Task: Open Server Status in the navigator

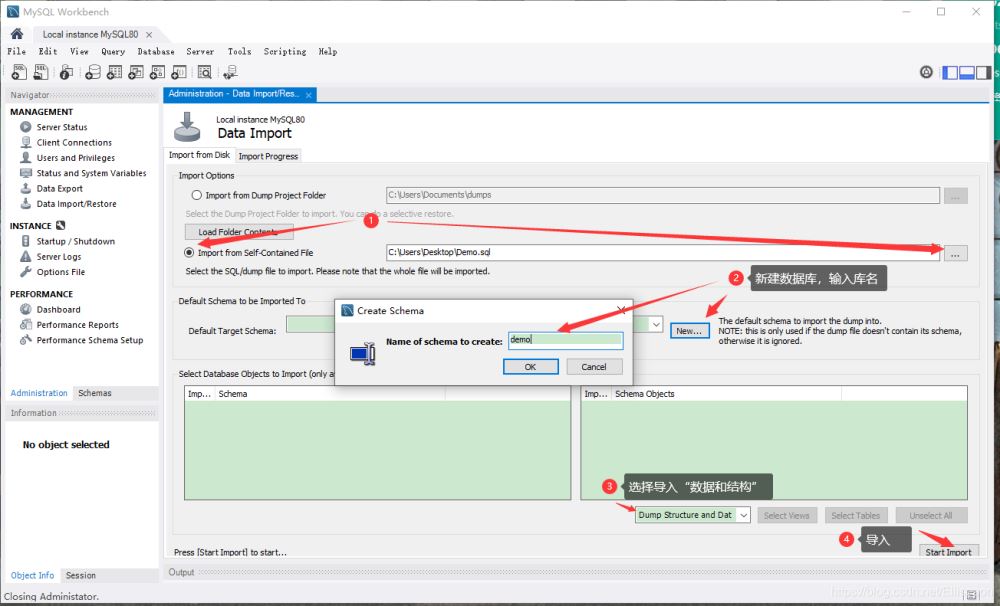Action: 61,127
